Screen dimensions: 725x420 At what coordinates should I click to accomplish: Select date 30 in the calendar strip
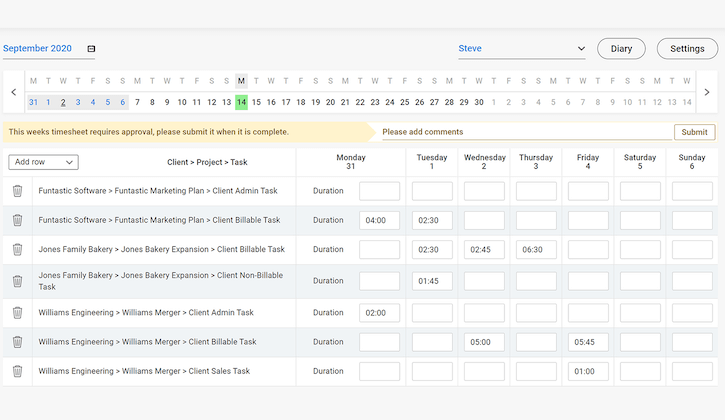[479, 102]
